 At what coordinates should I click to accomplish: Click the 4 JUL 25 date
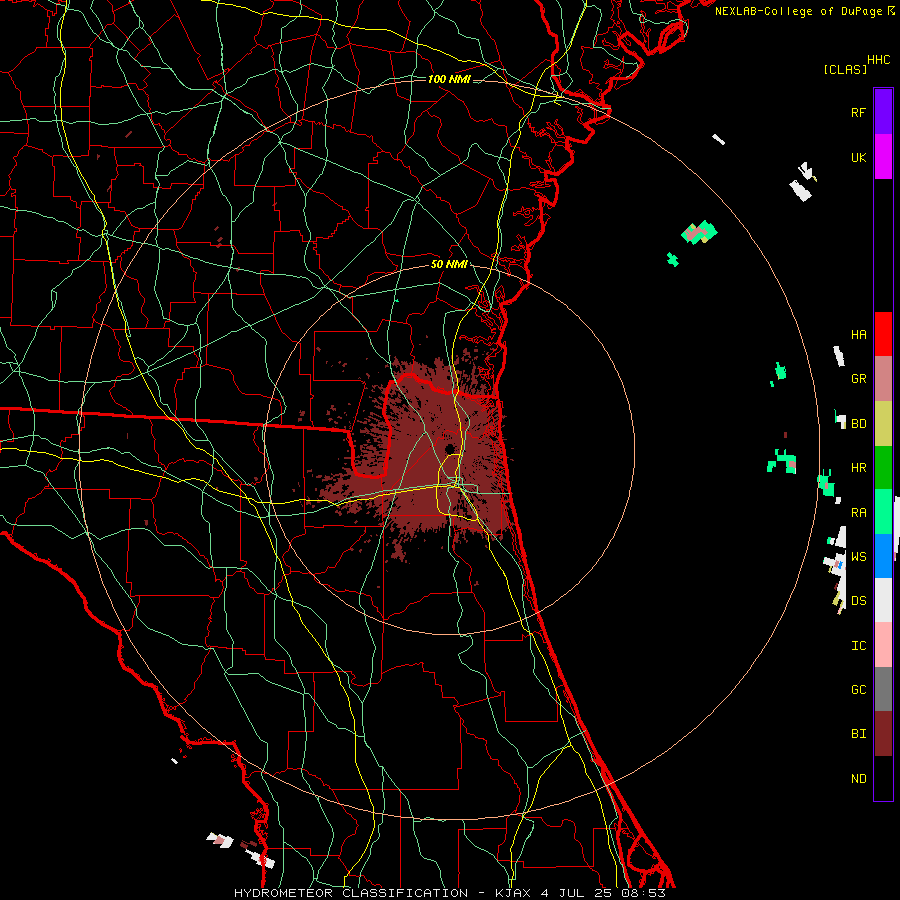click(x=577, y=893)
